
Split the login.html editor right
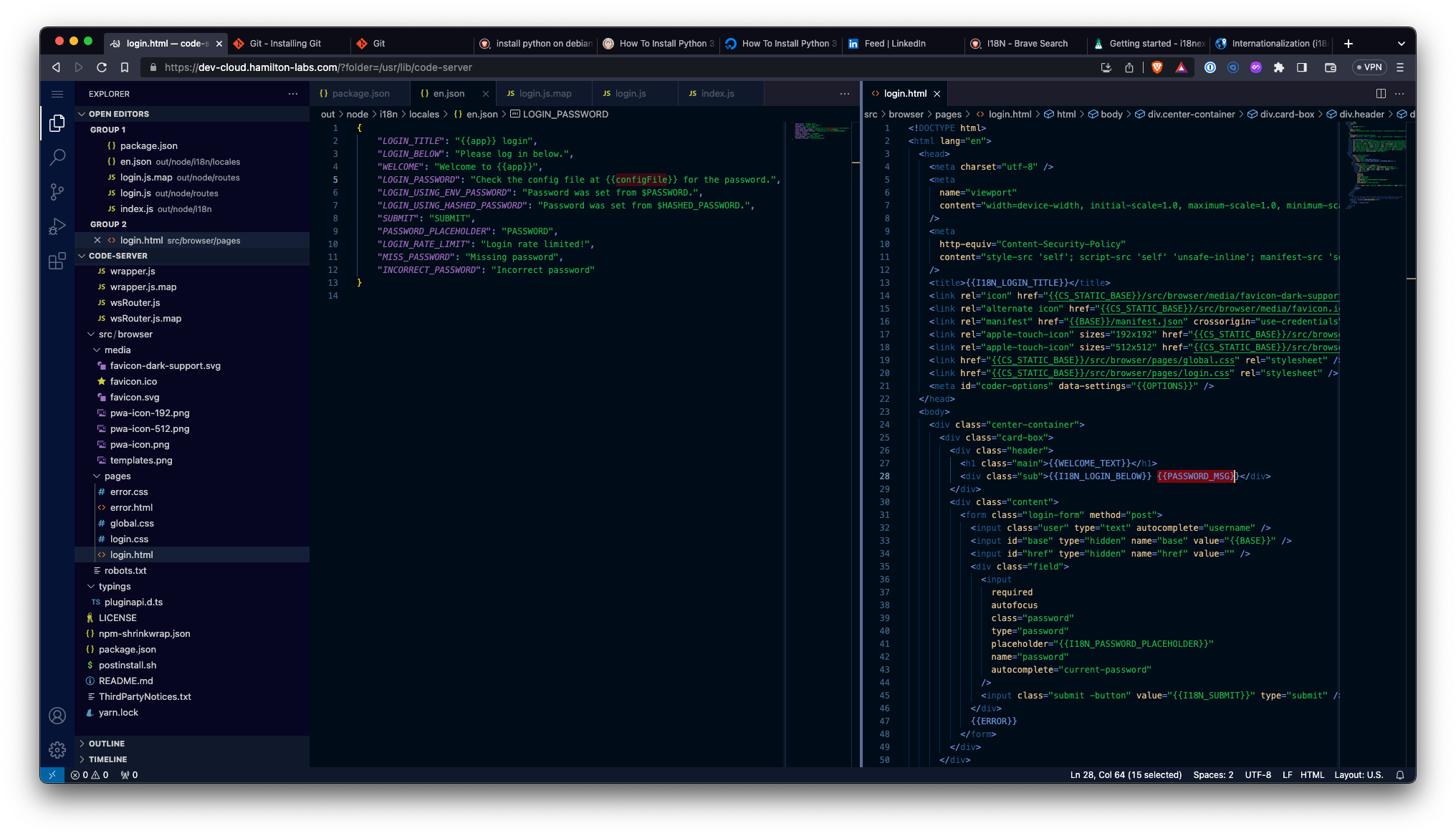[1380, 94]
